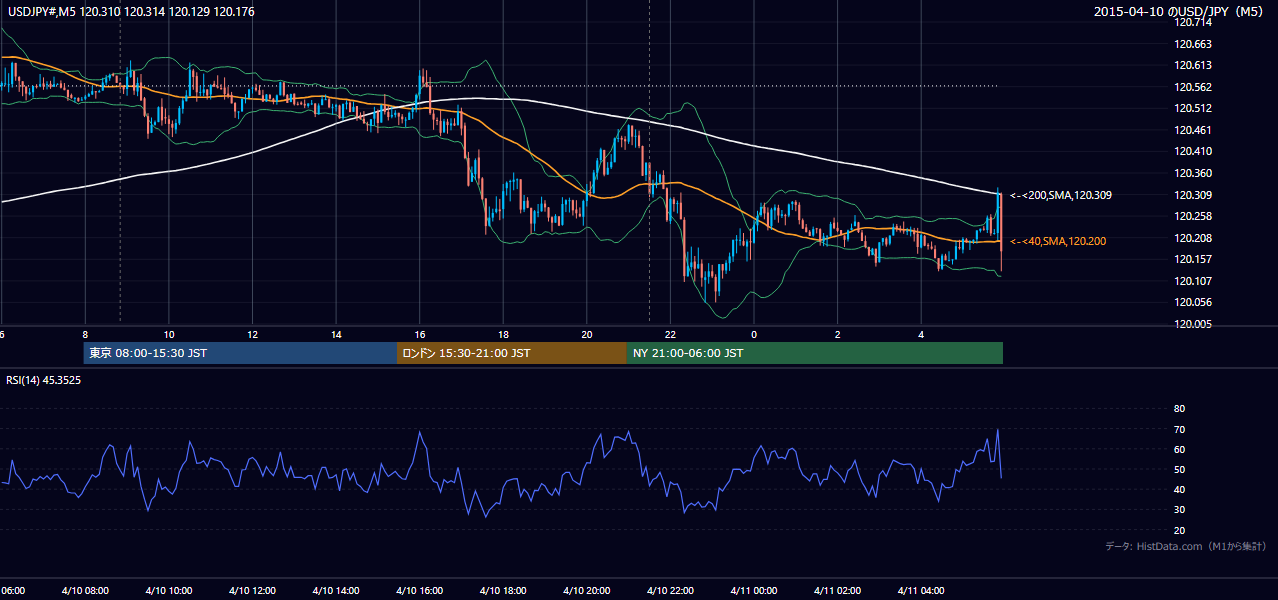Screen dimensions: 1278x600
Task: Click the Tokyo session bar 東京 08:00-15:30 JST
Action: (241, 353)
